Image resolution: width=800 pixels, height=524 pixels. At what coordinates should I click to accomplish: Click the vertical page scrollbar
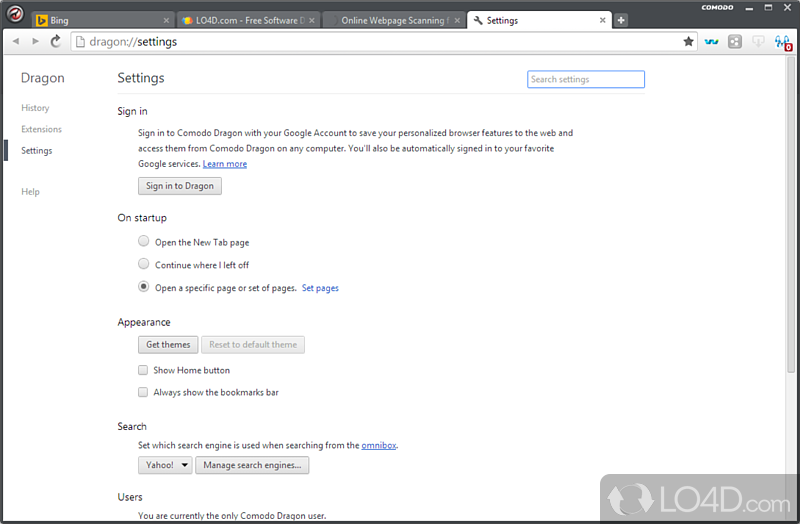pos(791,214)
